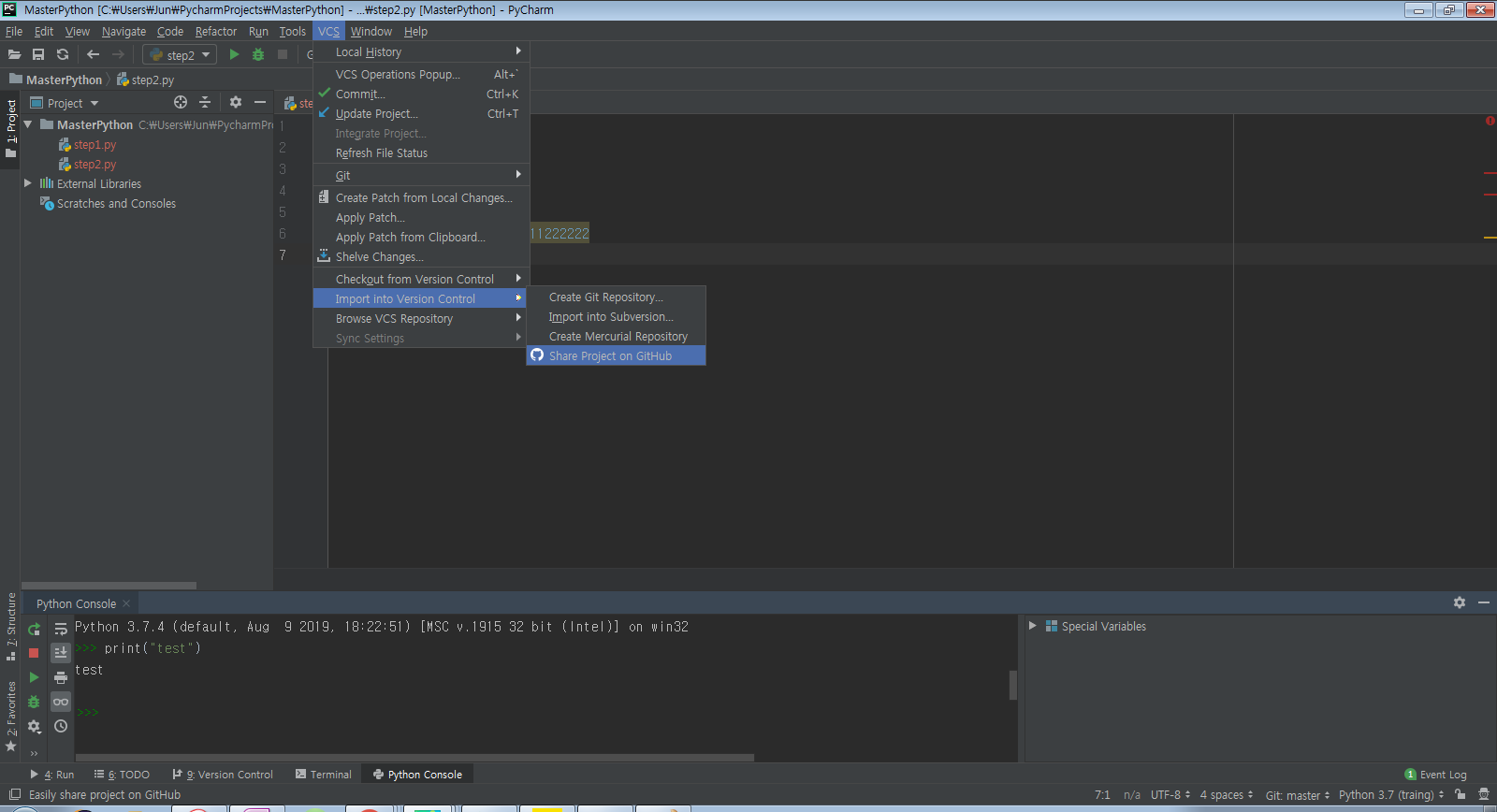The image size is (1497, 812).
Task: Open the 4: Run tool window
Action: tap(52, 775)
